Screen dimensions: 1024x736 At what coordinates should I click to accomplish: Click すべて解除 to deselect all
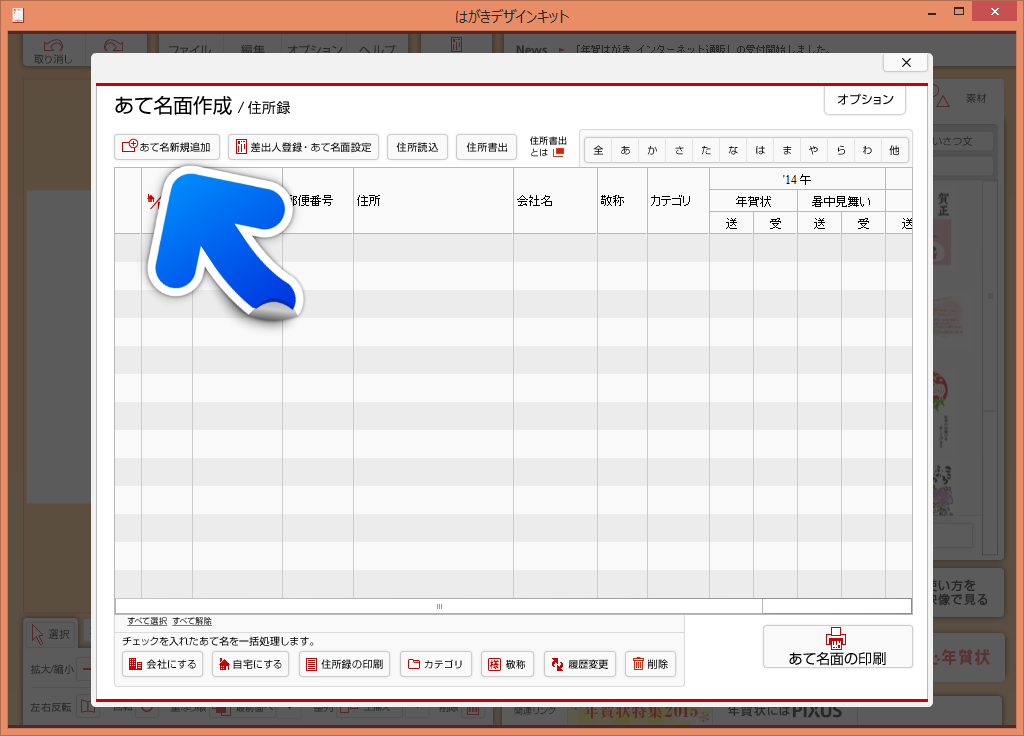click(192, 621)
